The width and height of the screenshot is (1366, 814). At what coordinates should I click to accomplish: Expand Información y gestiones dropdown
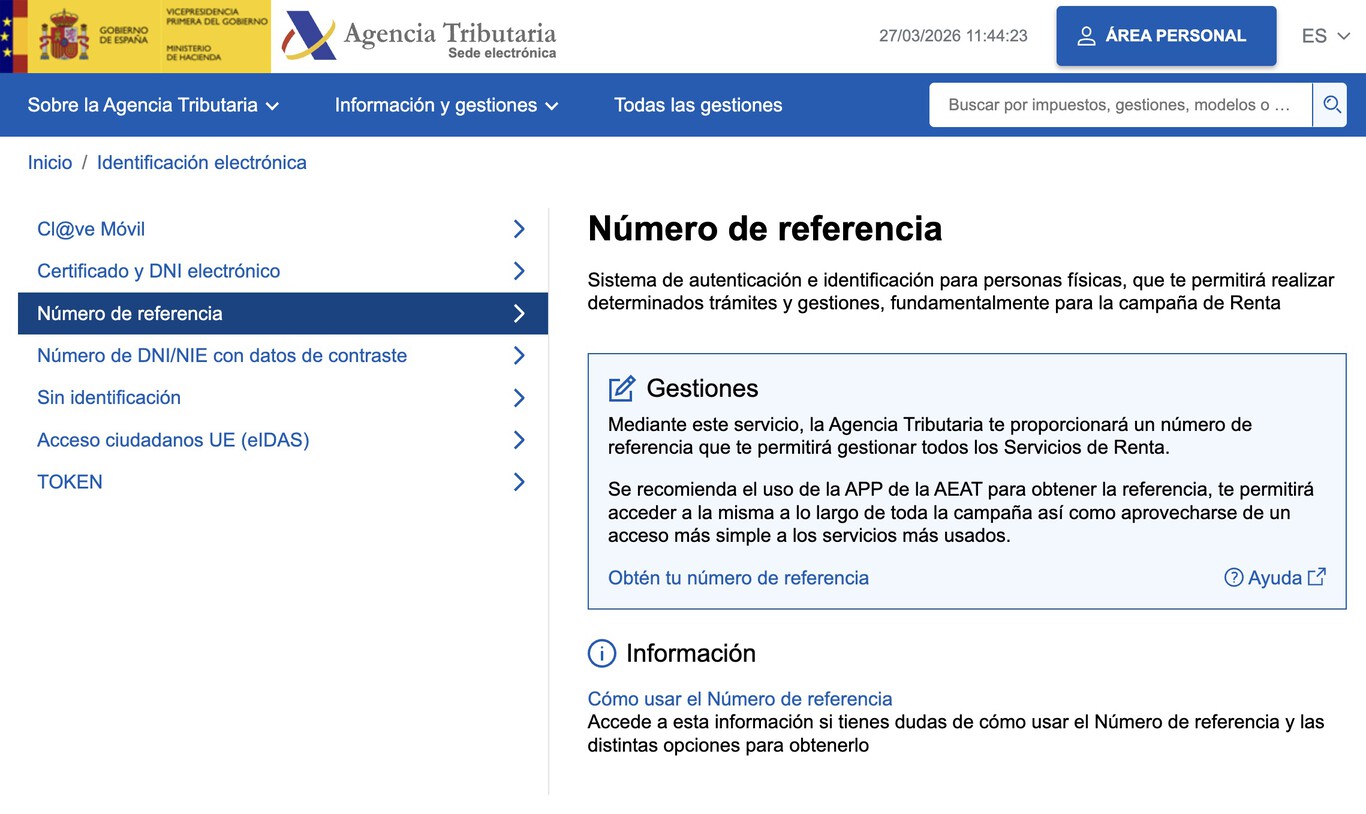pos(446,105)
